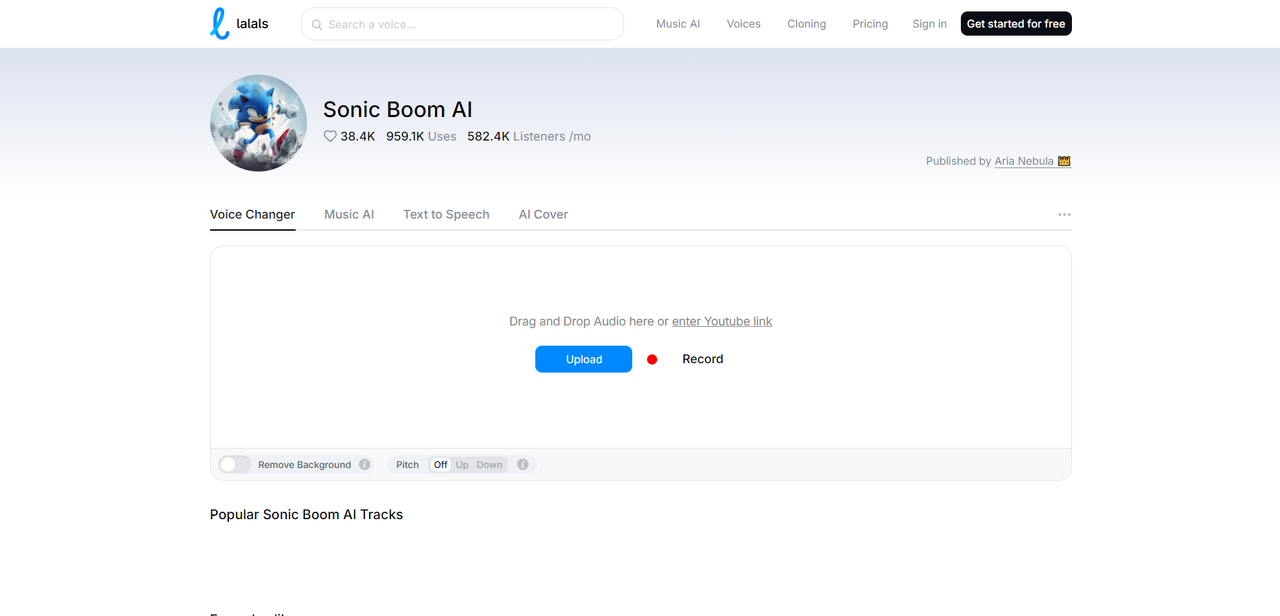1280x616 pixels.
Task: Click the crown badge beside Aria Nebula
Action: (1064, 161)
